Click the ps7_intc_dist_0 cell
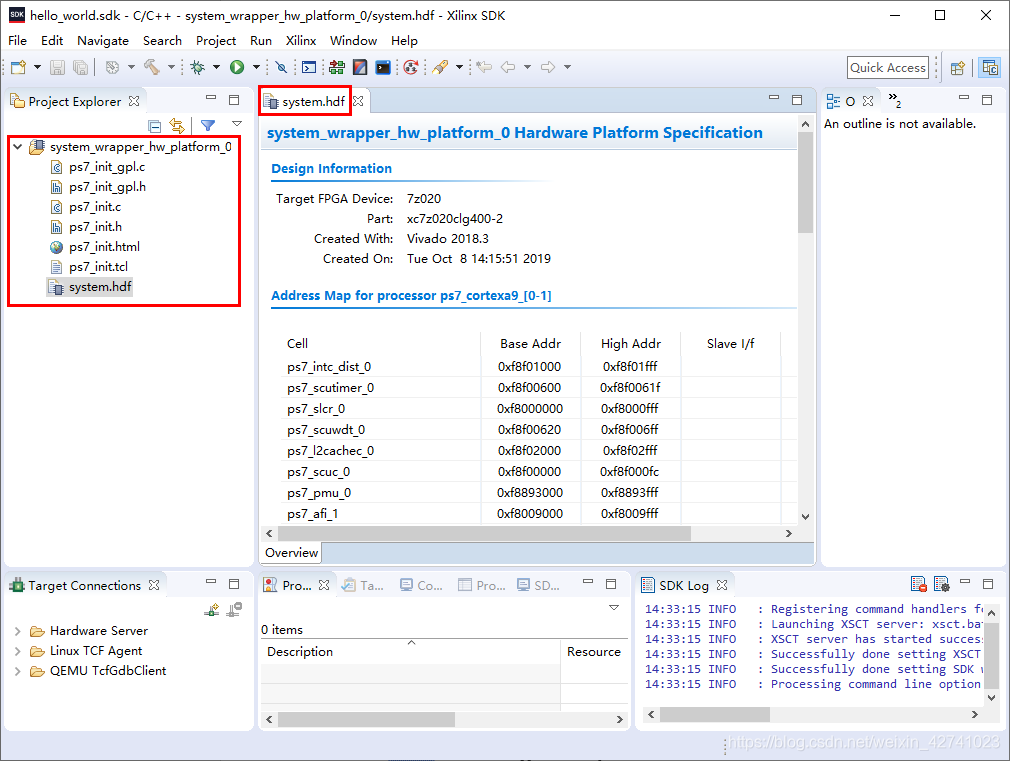The image size is (1010, 761). 329,367
